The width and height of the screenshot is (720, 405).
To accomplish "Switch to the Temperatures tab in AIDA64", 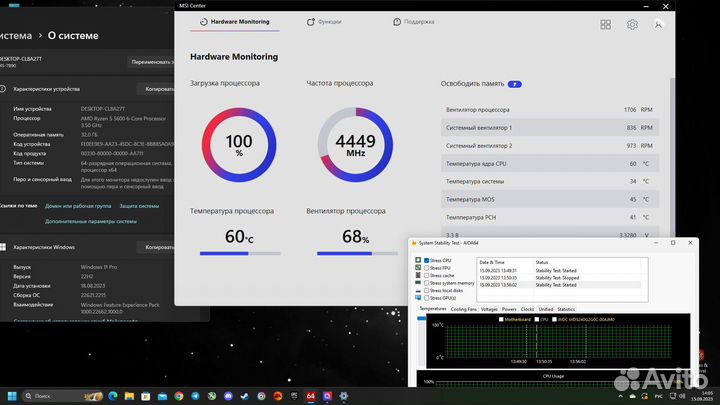I will (x=433, y=309).
